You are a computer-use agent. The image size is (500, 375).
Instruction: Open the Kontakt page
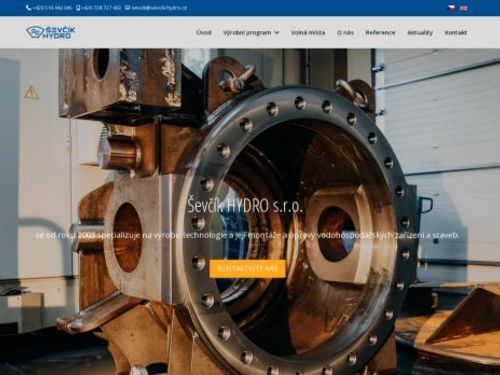pyautogui.click(x=456, y=32)
